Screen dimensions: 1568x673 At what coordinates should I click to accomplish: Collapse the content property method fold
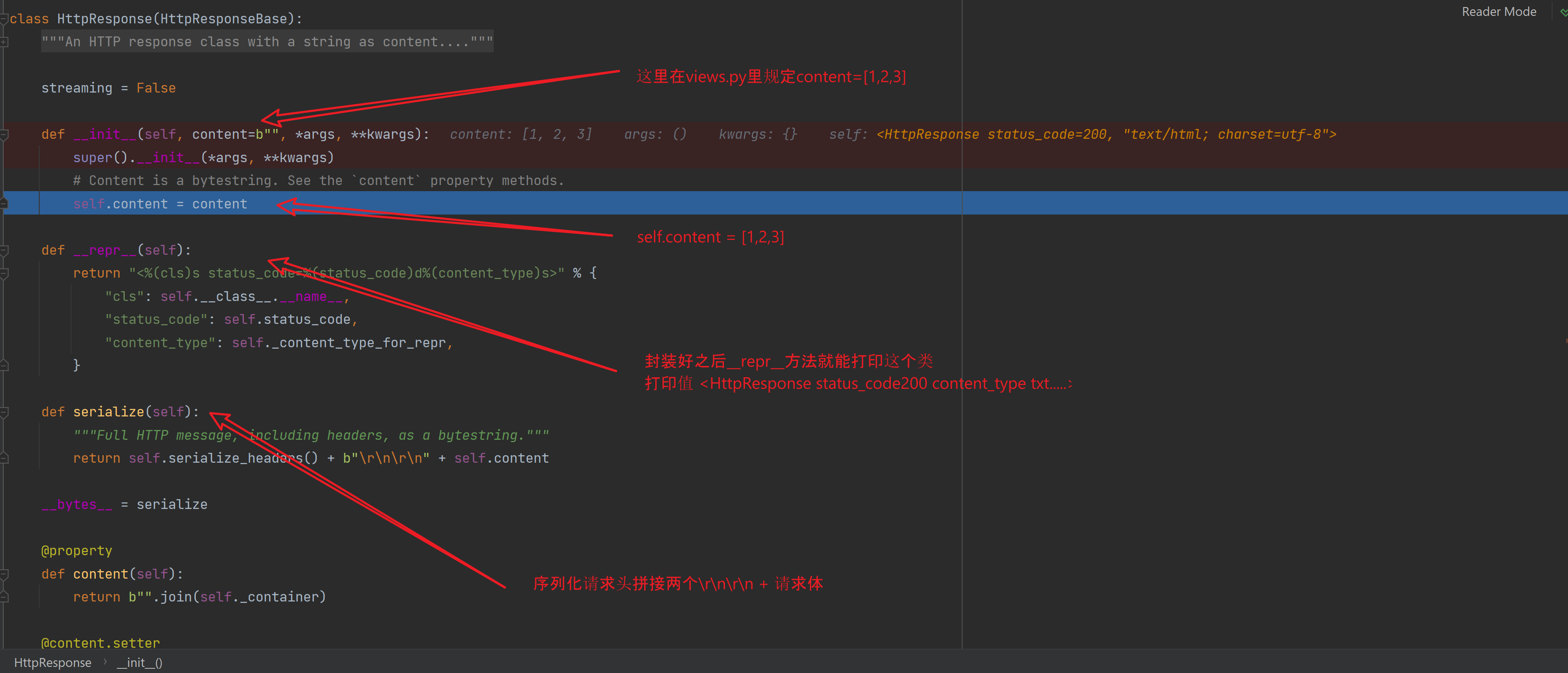(x=4, y=574)
